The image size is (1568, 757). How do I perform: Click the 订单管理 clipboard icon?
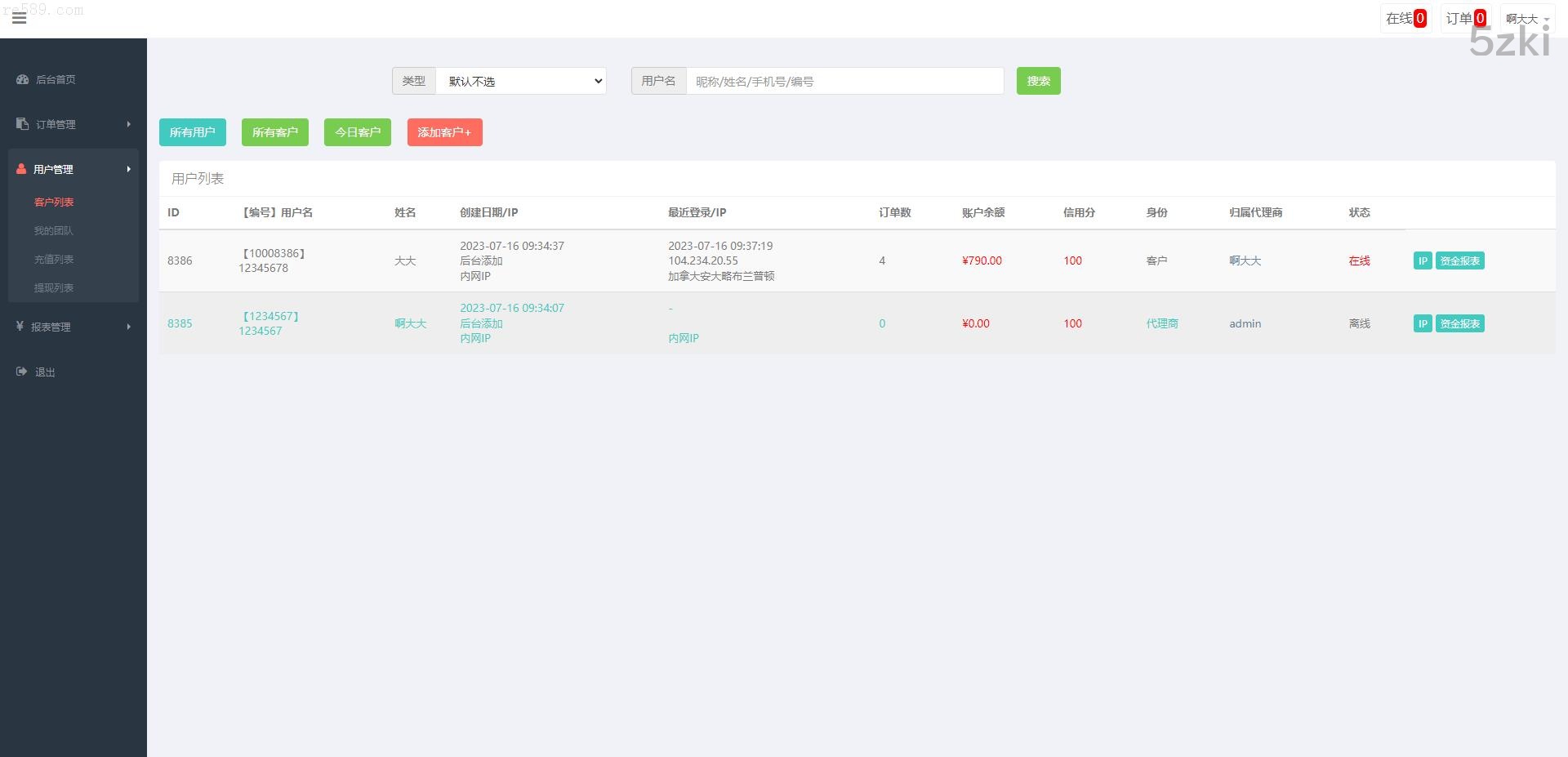click(x=22, y=124)
